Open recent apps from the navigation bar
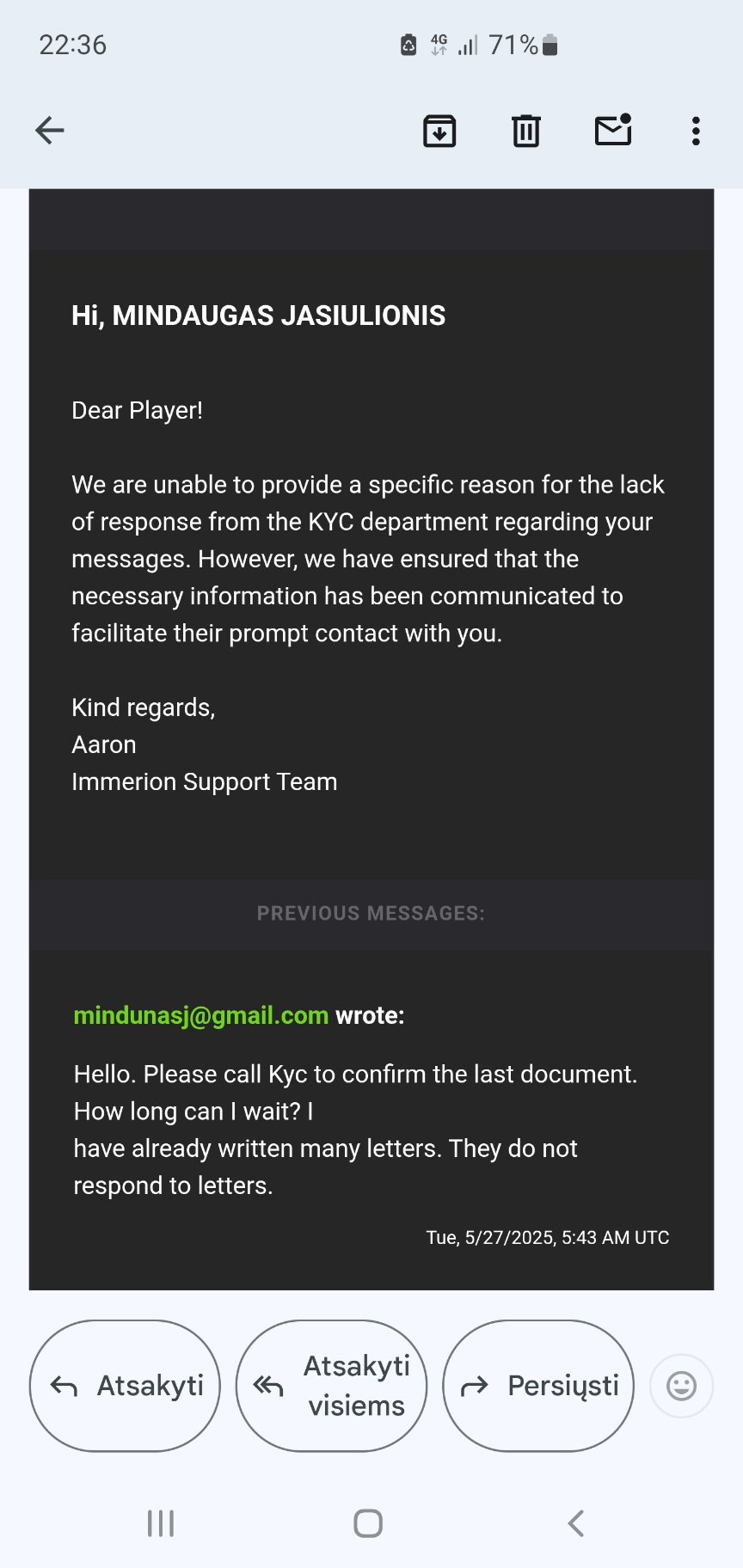The image size is (743, 1568). pyautogui.click(x=161, y=1523)
